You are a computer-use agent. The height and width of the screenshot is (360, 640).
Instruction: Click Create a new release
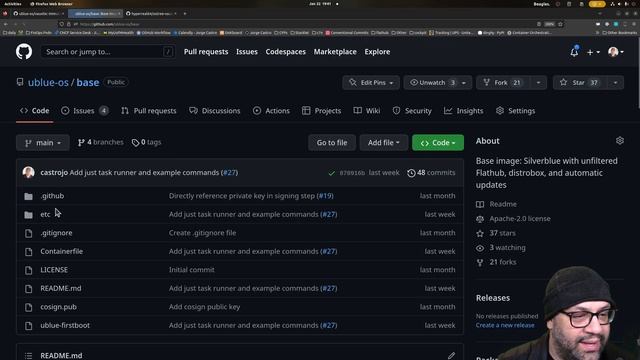(505, 325)
